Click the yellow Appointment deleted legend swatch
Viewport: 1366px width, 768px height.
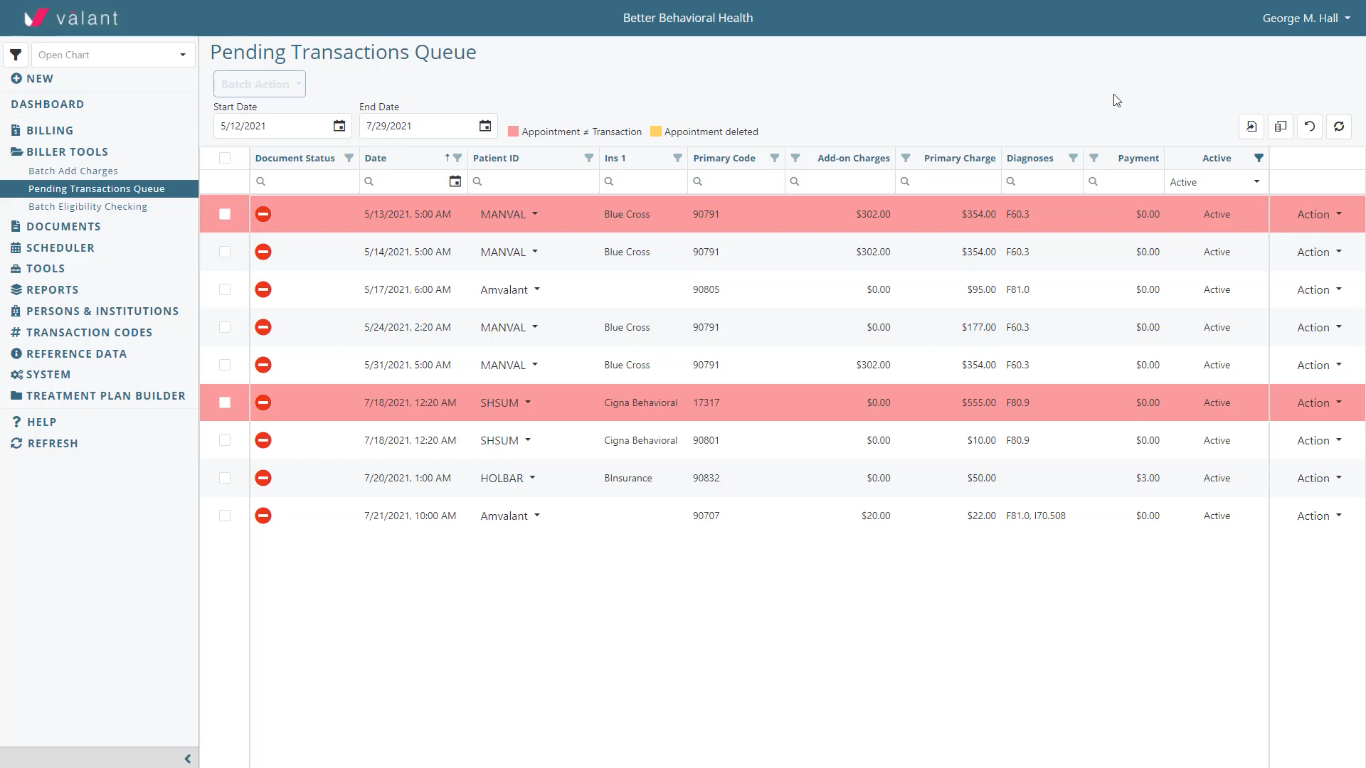tap(656, 131)
